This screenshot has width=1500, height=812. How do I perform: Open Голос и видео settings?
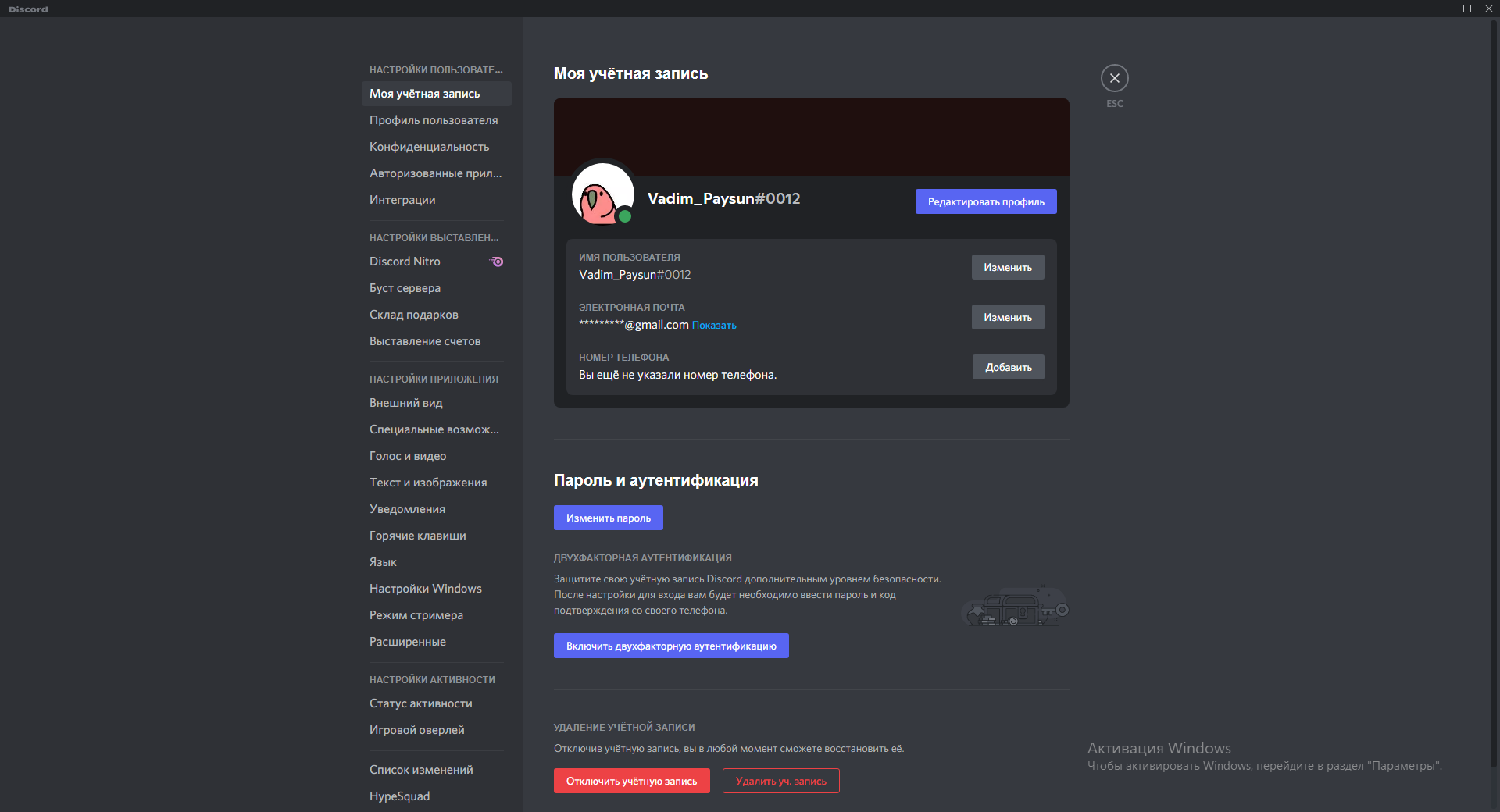pyautogui.click(x=436, y=456)
